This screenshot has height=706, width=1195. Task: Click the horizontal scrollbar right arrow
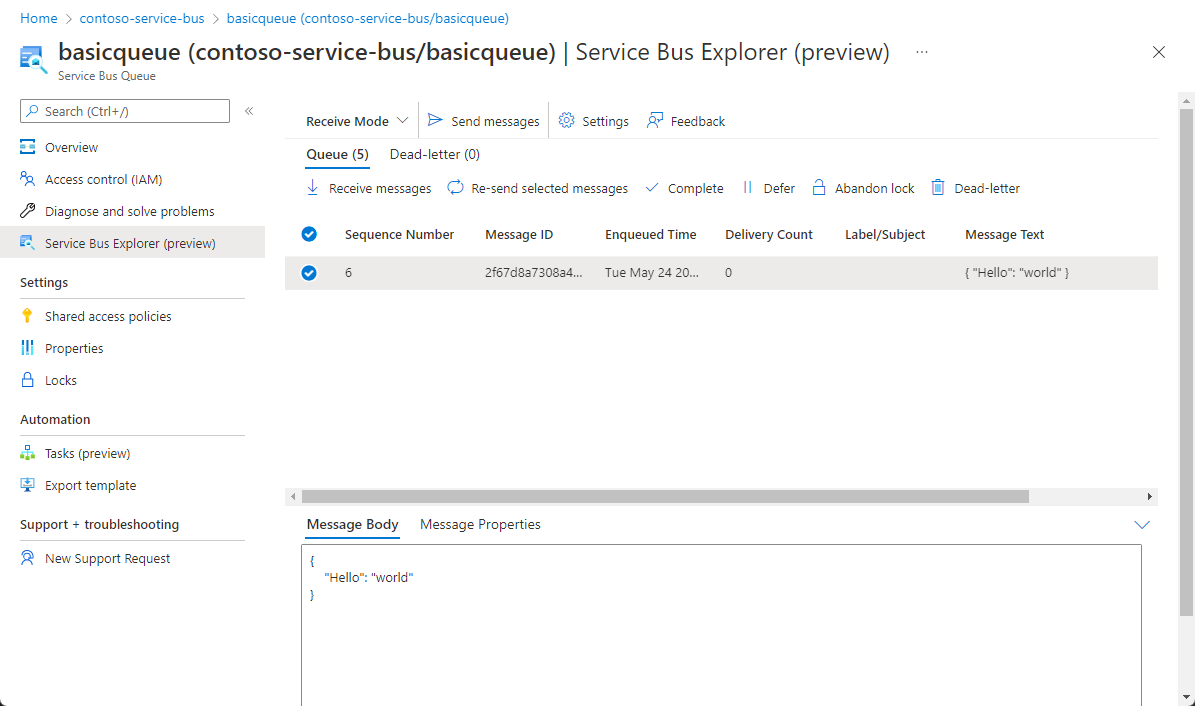click(1149, 496)
